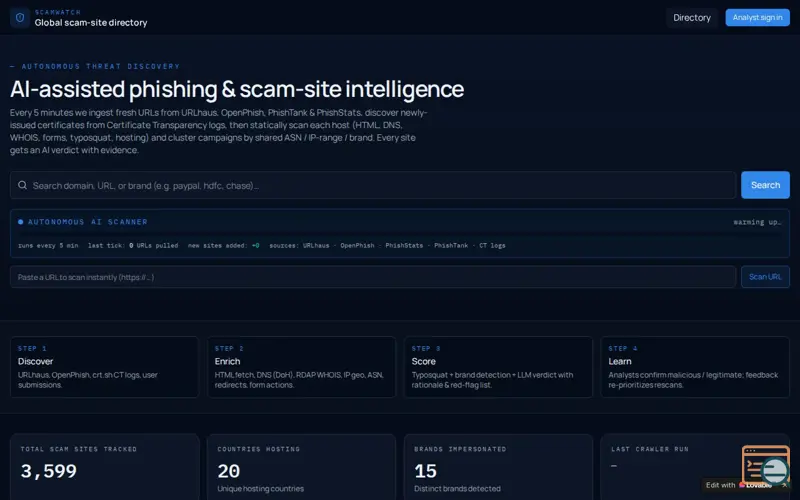Click the 'warming up…' status text

pos(757,222)
